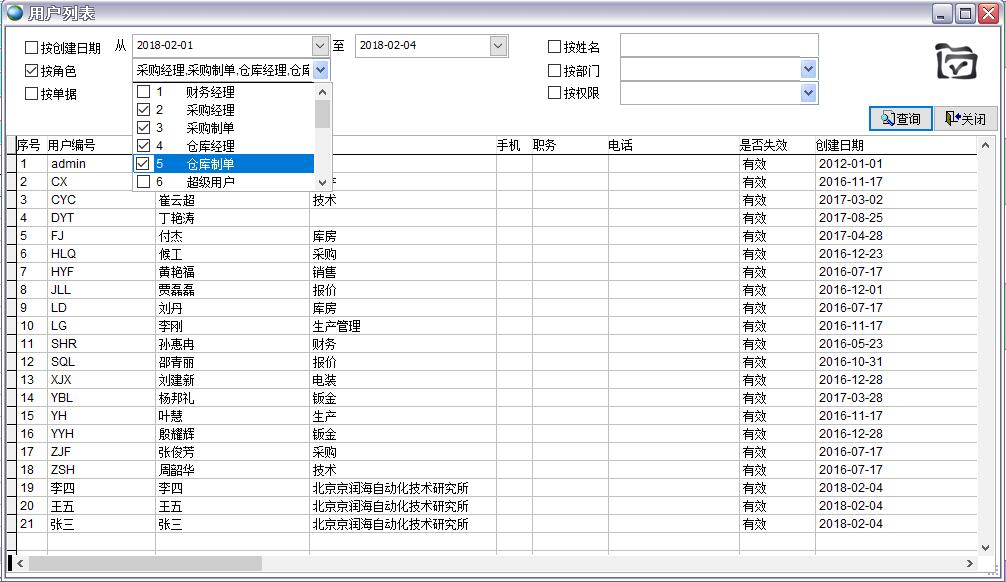Enable the 按创建日期 checkbox
This screenshot has width=1006, height=582.
coord(32,47)
